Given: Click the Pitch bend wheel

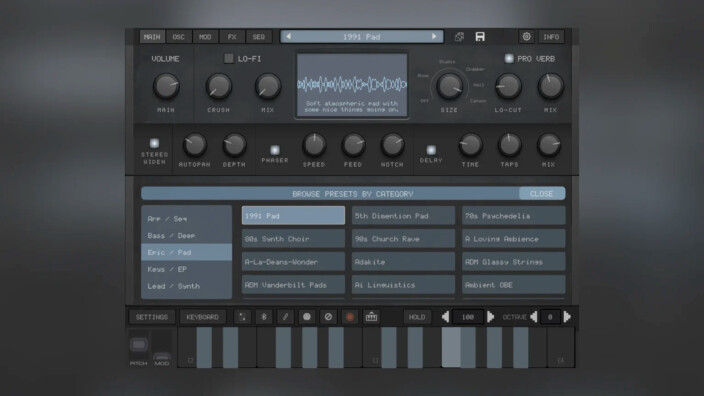Looking at the screenshot, I should pos(138,345).
